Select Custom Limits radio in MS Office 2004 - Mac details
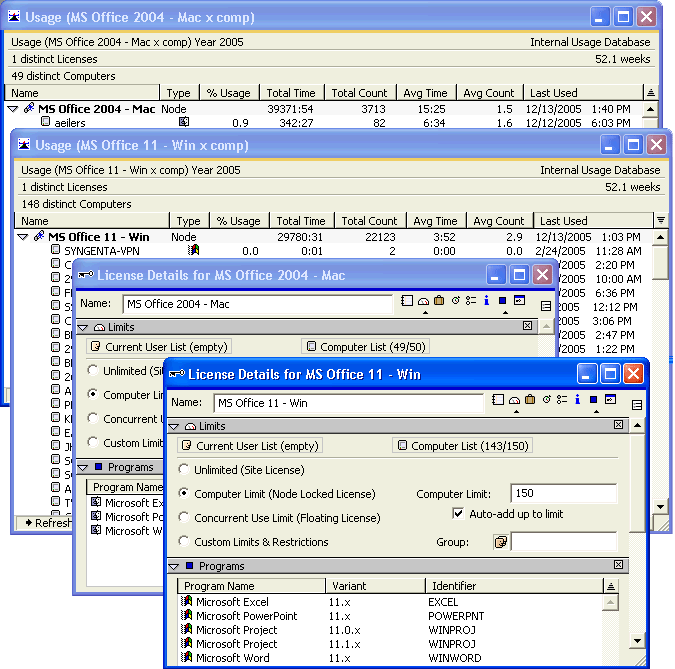The height and width of the screenshot is (669, 675). 93,442
